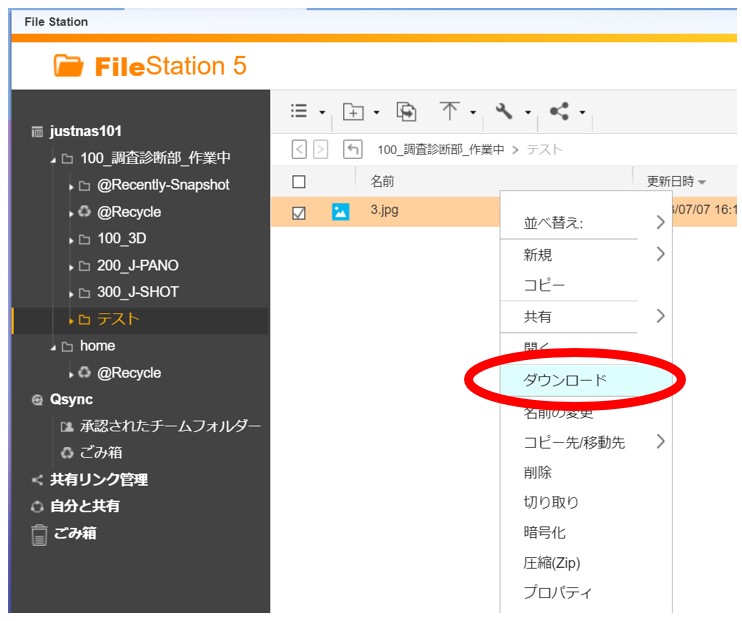Image resolution: width=742 pixels, height=621 pixels.
Task: Open the 並べ替え submenu
Action: tap(586, 222)
